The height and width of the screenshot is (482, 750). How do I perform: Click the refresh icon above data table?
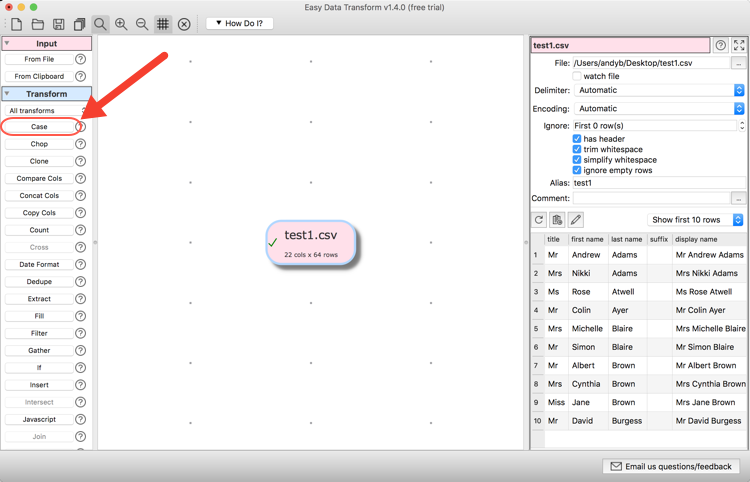(539, 220)
